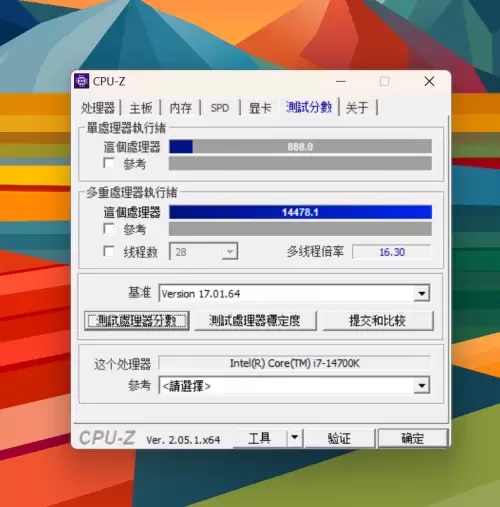
Task: Enable single-thread 參考 checkbox
Action: pyautogui.click(x=109, y=163)
